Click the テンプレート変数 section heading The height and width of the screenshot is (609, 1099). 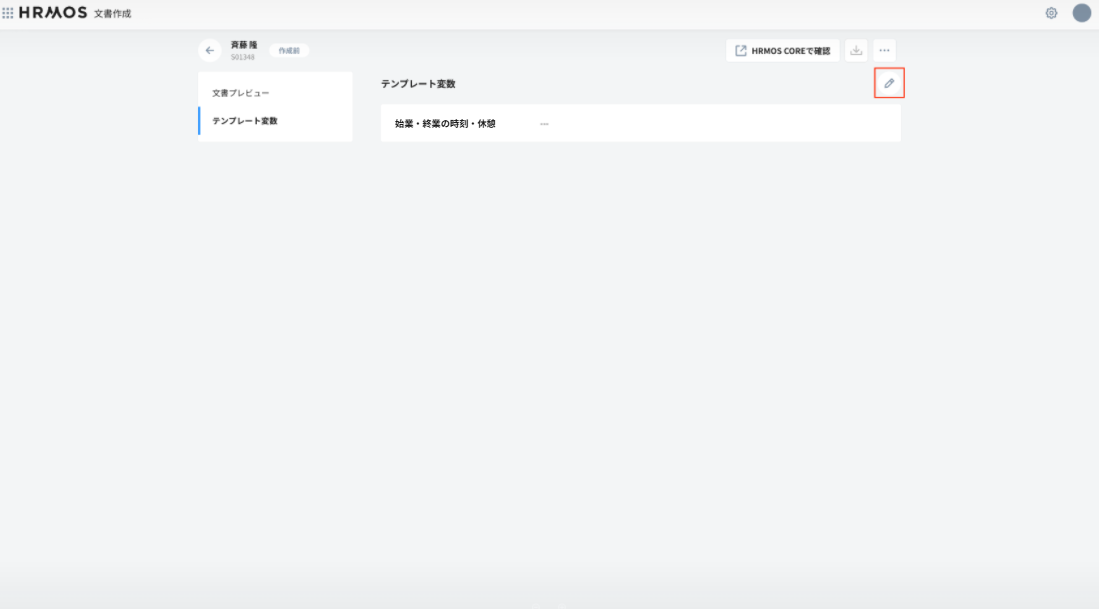[x=418, y=84]
